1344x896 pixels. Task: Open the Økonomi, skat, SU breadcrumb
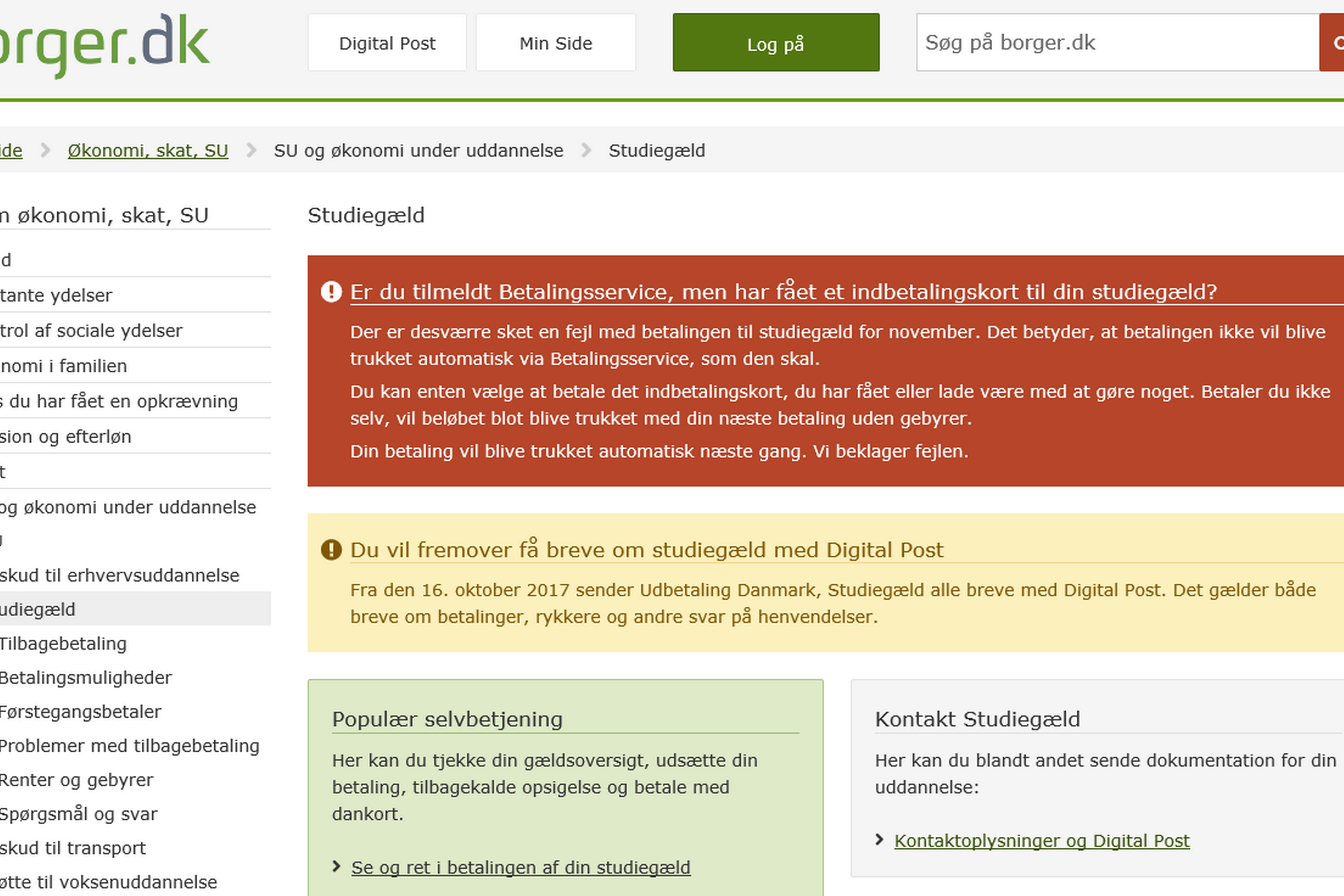pyautogui.click(x=148, y=150)
